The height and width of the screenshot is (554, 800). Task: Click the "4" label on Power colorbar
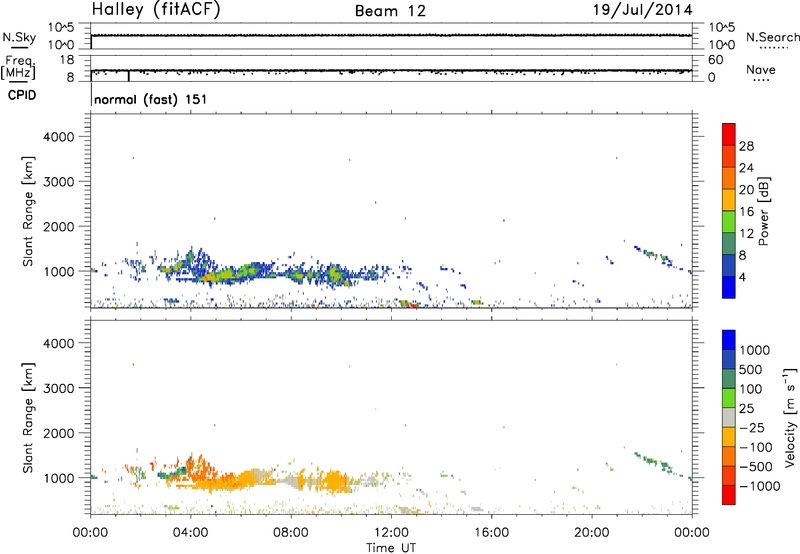coord(742,277)
